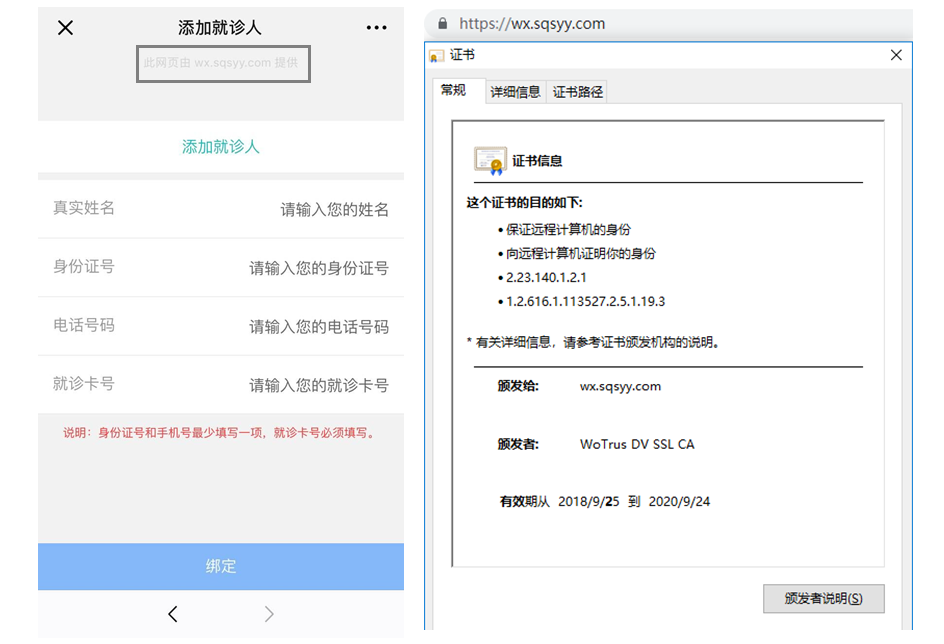Screen dimensions: 944x644
Task: Go forward using the right arrow
Action: point(268,614)
